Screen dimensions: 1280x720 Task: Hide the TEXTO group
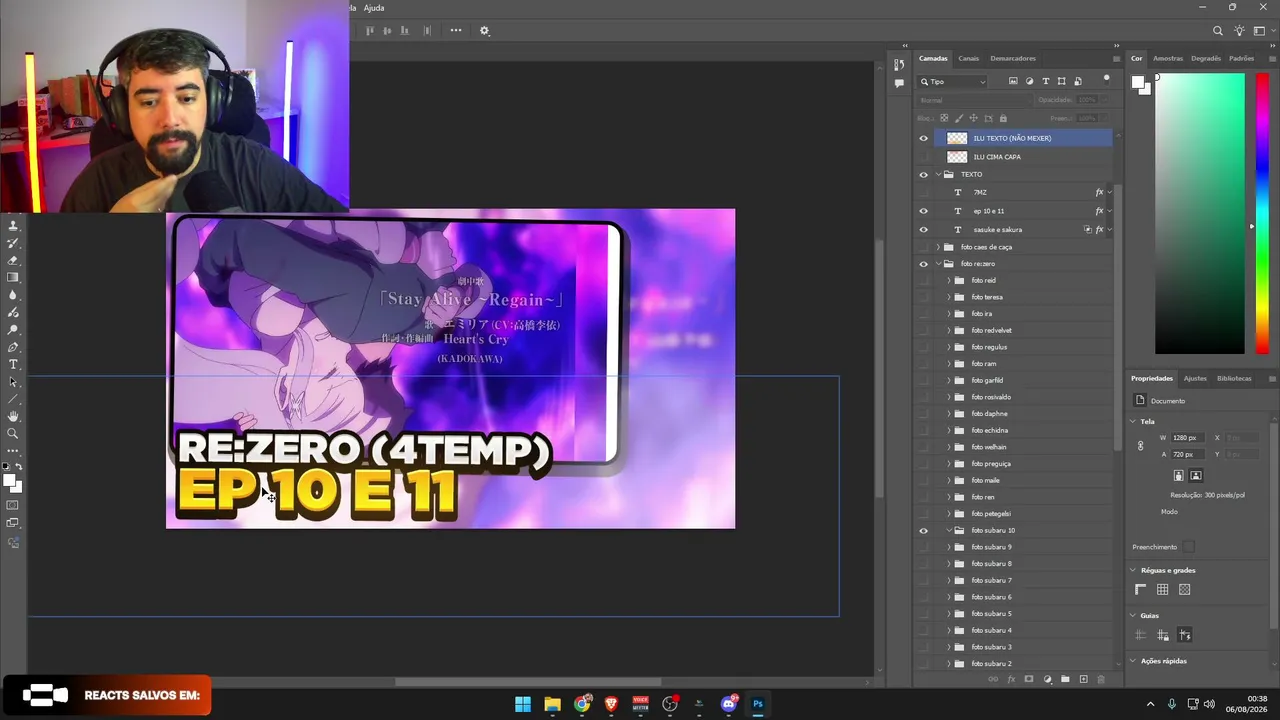click(923, 174)
